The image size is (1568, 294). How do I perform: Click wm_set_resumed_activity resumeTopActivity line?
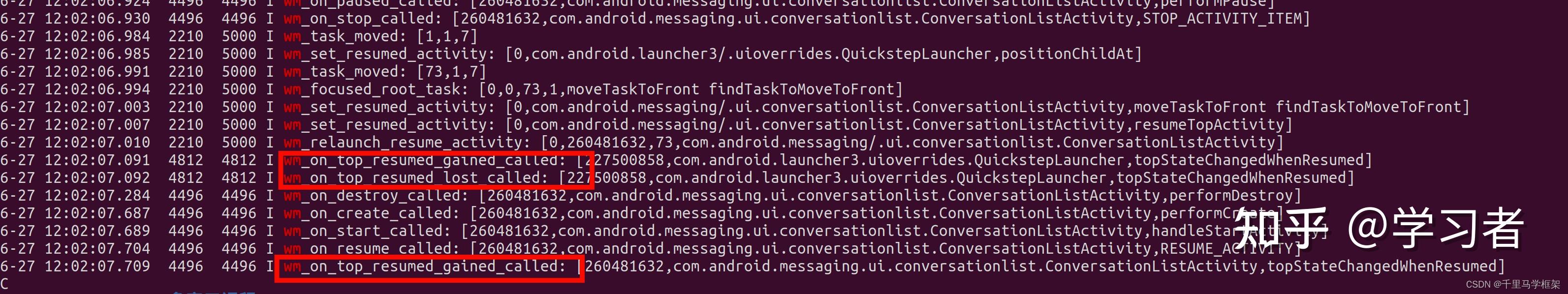pos(646,124)
